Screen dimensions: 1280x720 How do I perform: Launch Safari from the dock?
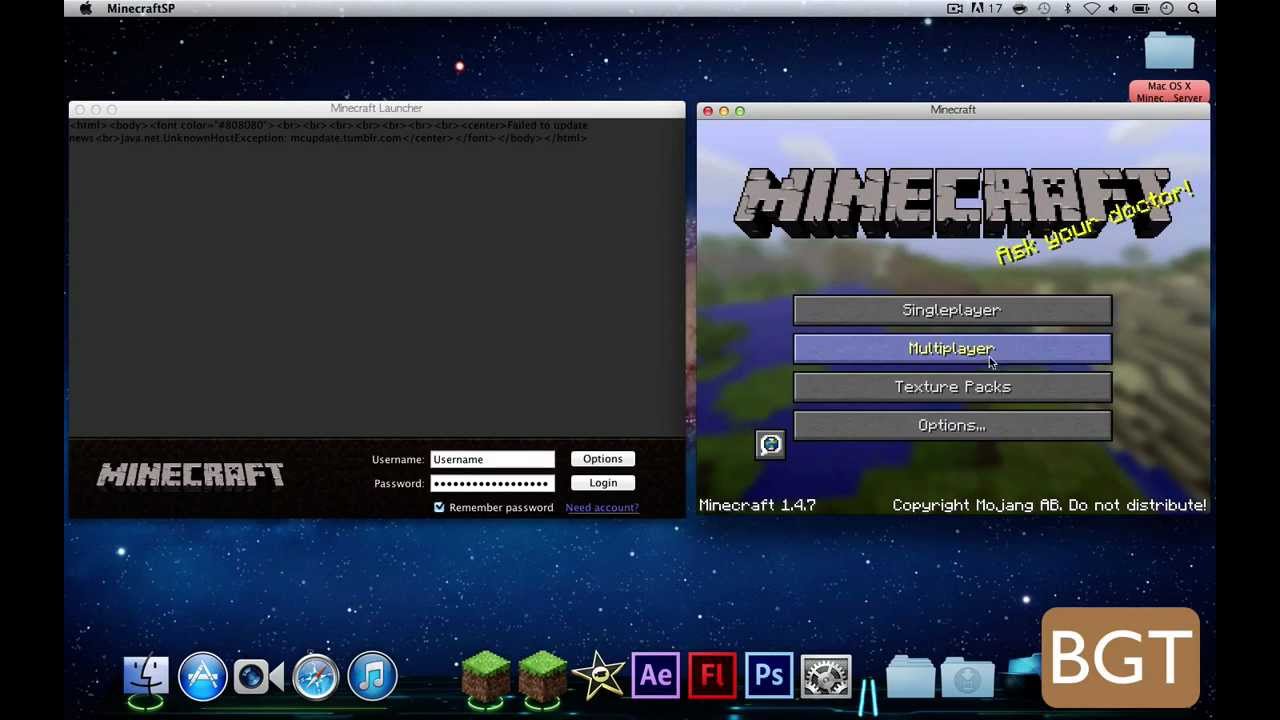click(316, 676)
